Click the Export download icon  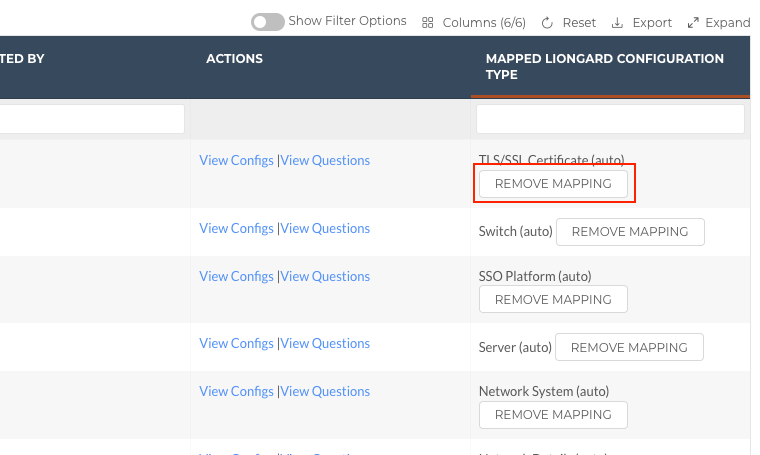coord(617,23)
